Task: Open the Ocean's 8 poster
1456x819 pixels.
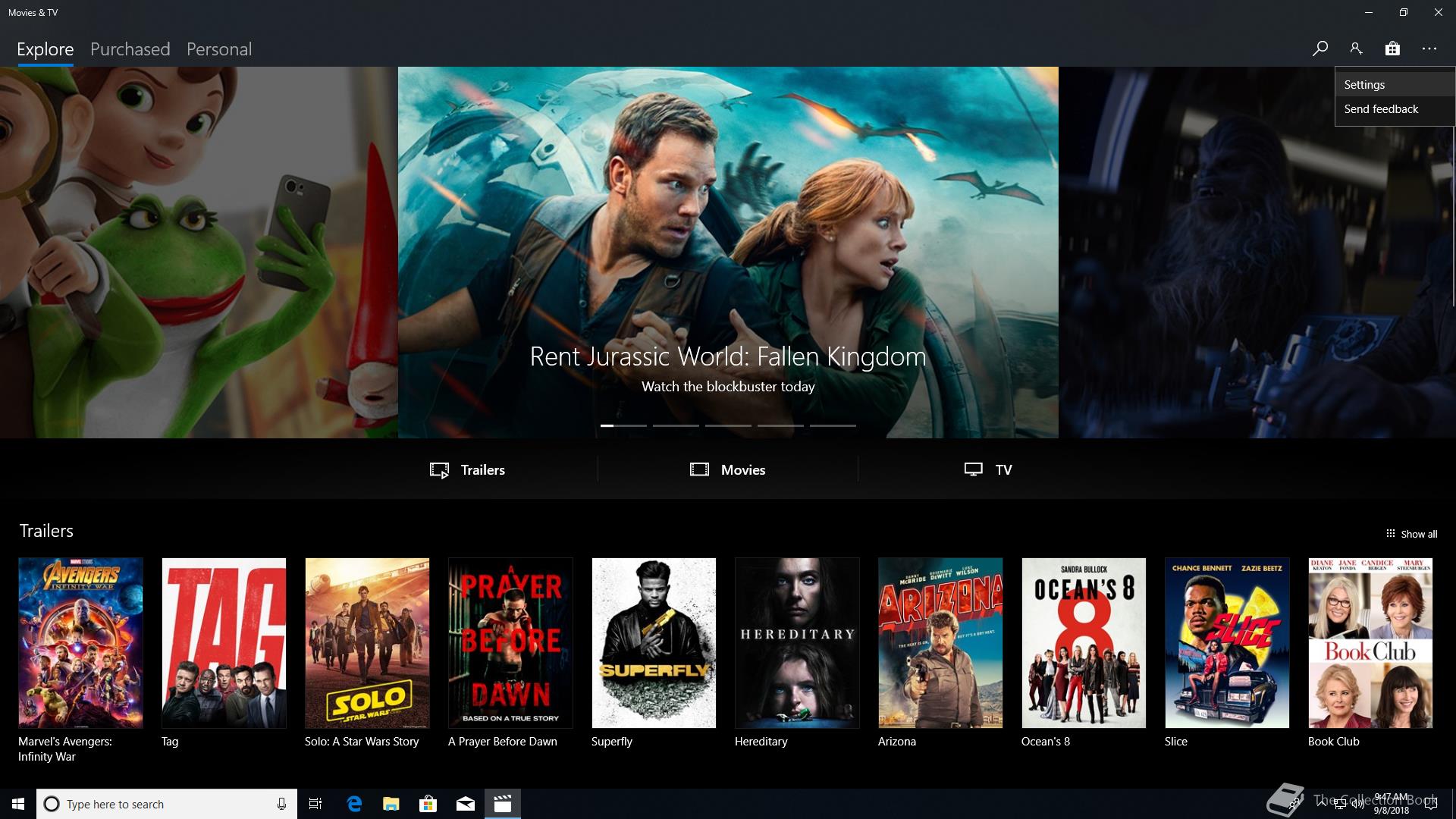Action: pos(1084,643)
